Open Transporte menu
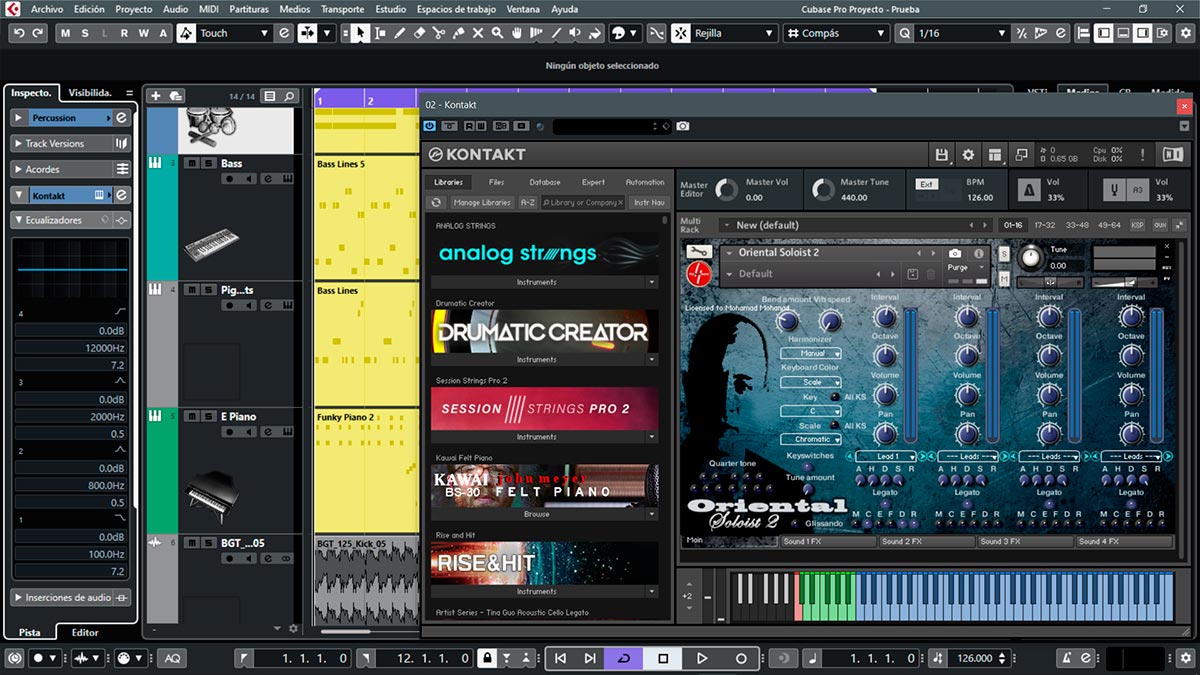1200x675 pixels. (x=343, y=9)
